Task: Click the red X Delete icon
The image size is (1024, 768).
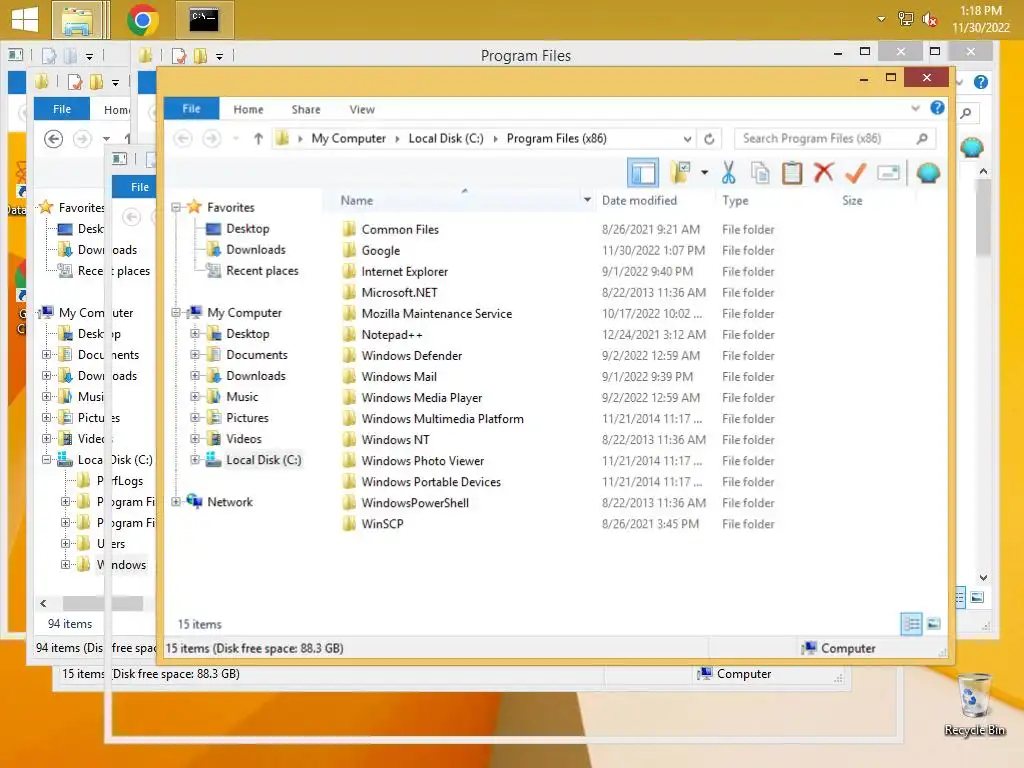Action: point(824,172)
